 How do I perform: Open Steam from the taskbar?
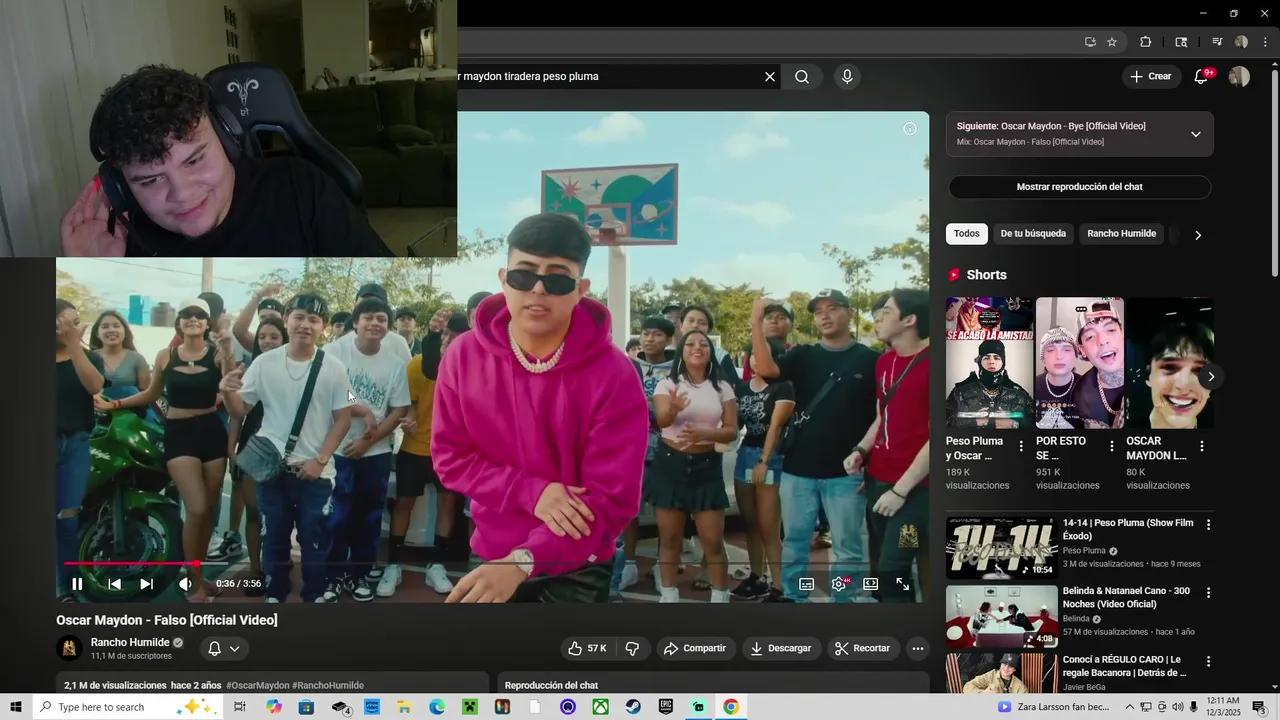tap(633, 707)
